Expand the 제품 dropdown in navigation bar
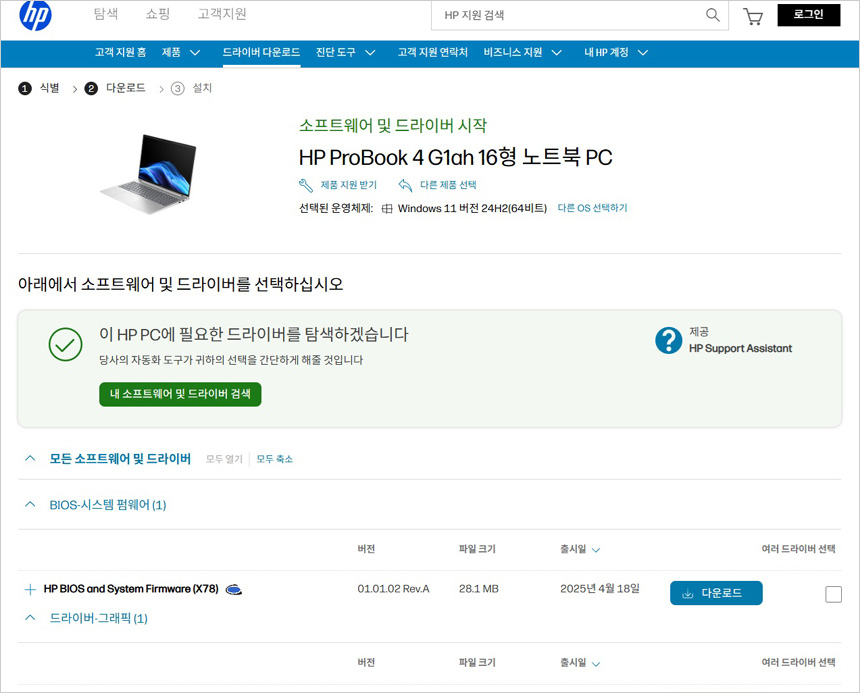Image resolution: width=860 pixels, height=693 pixels. coord(181,52)
